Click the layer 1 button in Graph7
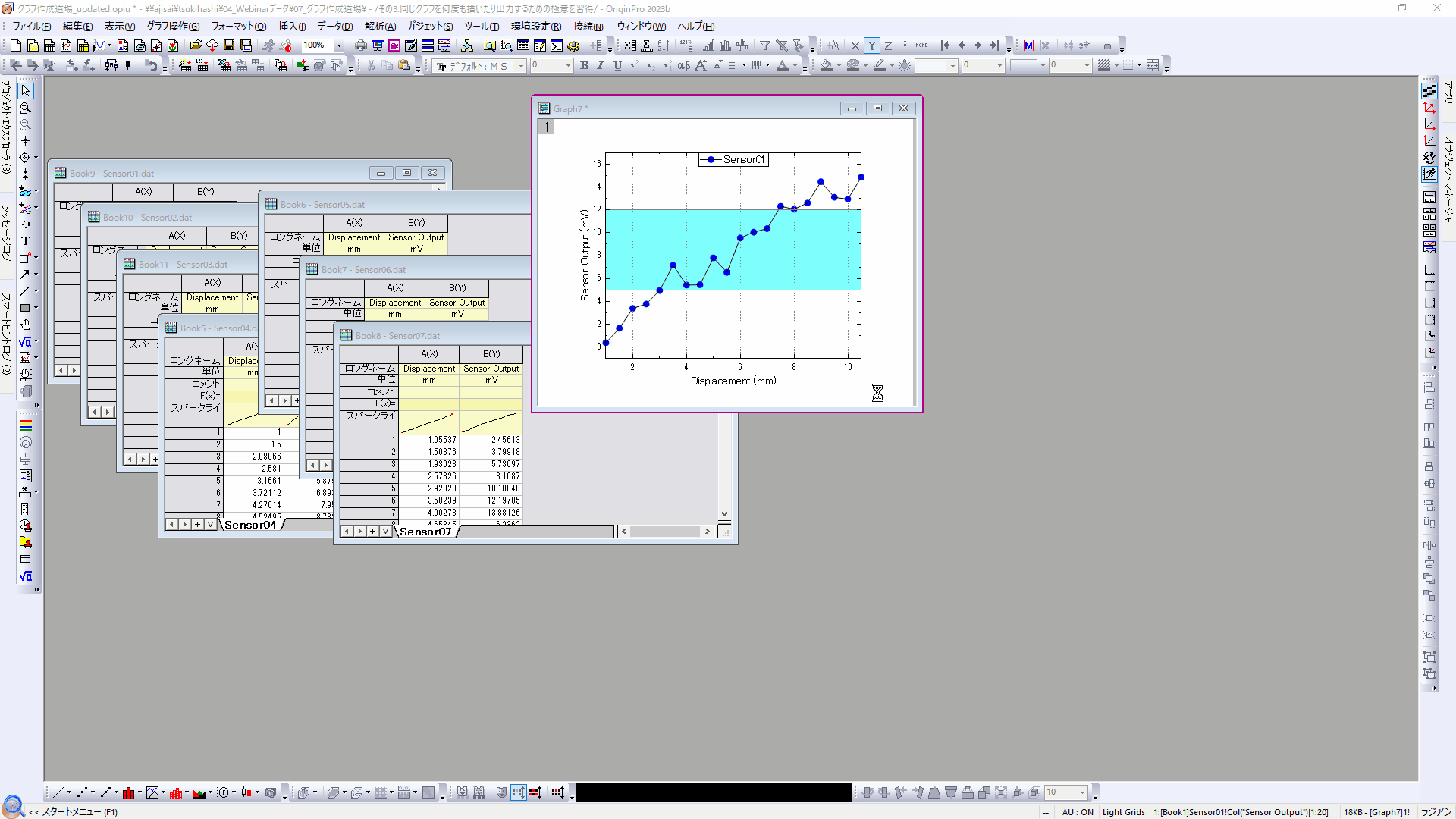 click(x=546, y=127)
